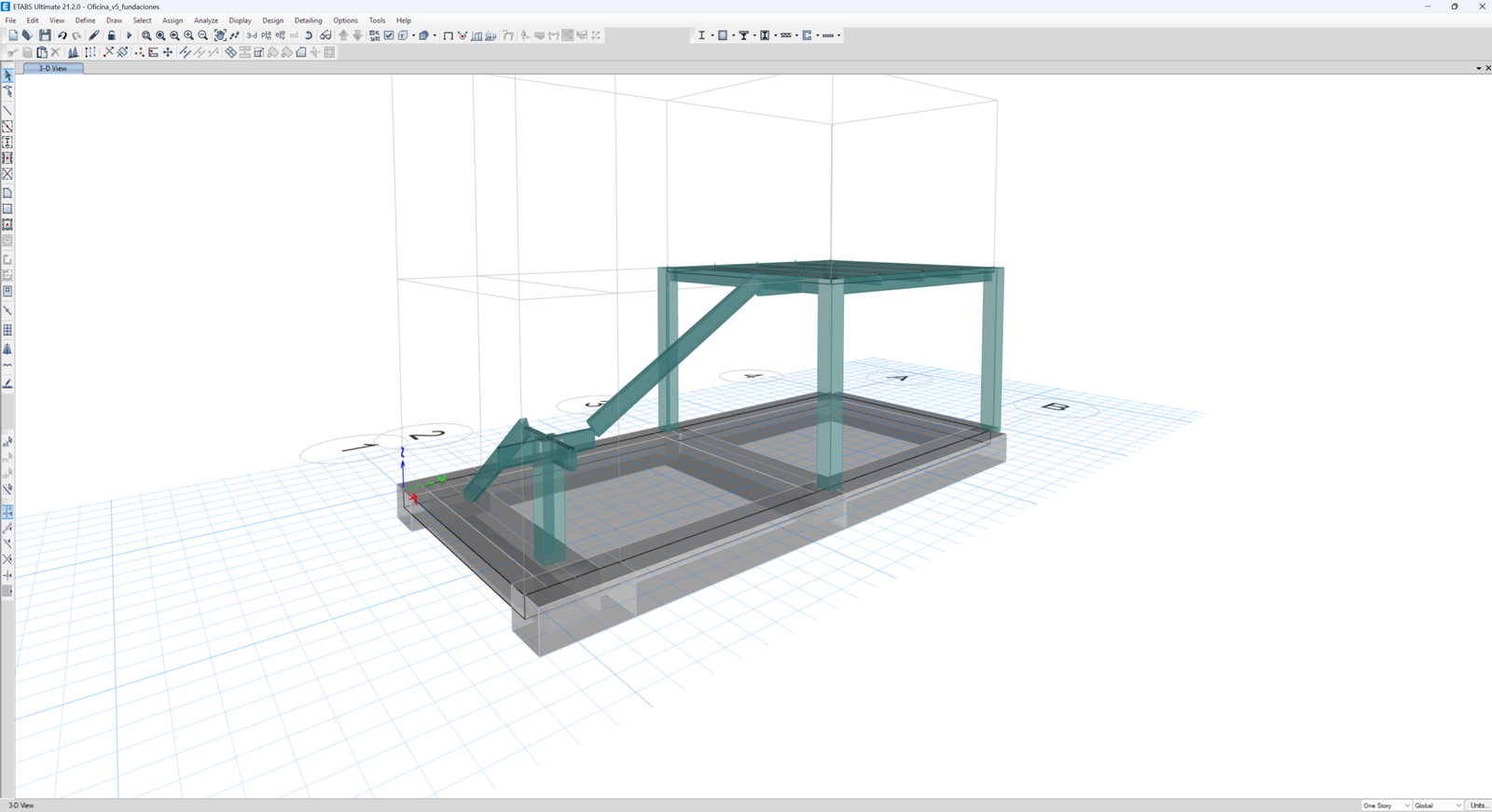Screen dimensions: 1492x812
Task: Show undeformed shape icon
Action: pos(448,35)
